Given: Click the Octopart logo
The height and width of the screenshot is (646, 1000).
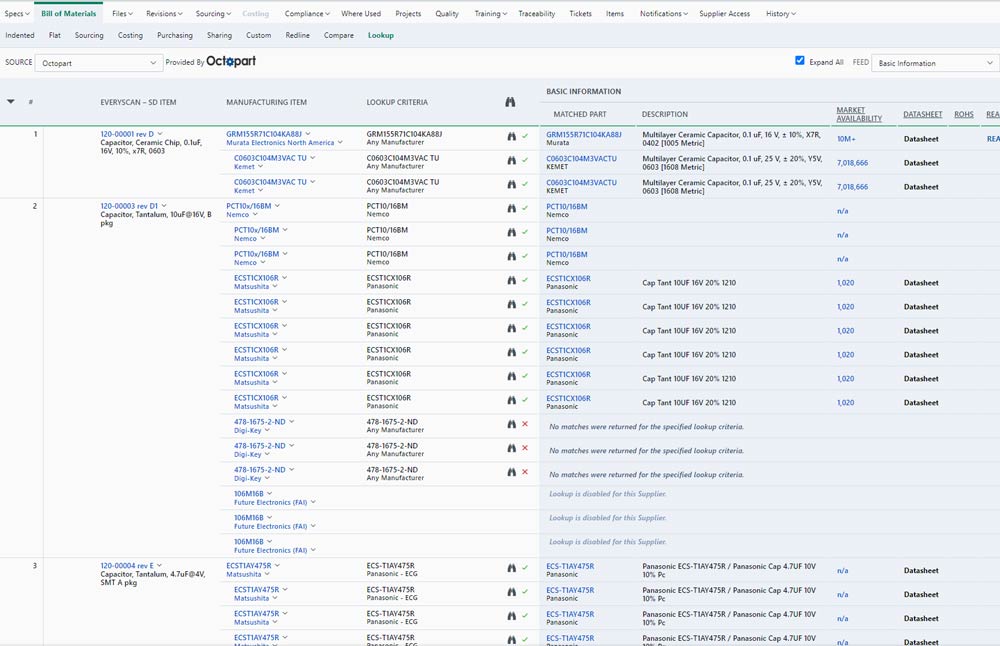Looking at the screenshot, I should pos(231,61).
